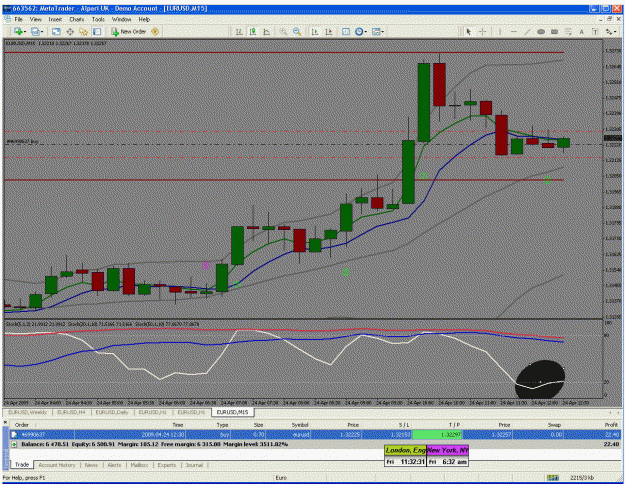625x484 pixels.
Task: Open the Account History tab
Action: coord(57,465)
